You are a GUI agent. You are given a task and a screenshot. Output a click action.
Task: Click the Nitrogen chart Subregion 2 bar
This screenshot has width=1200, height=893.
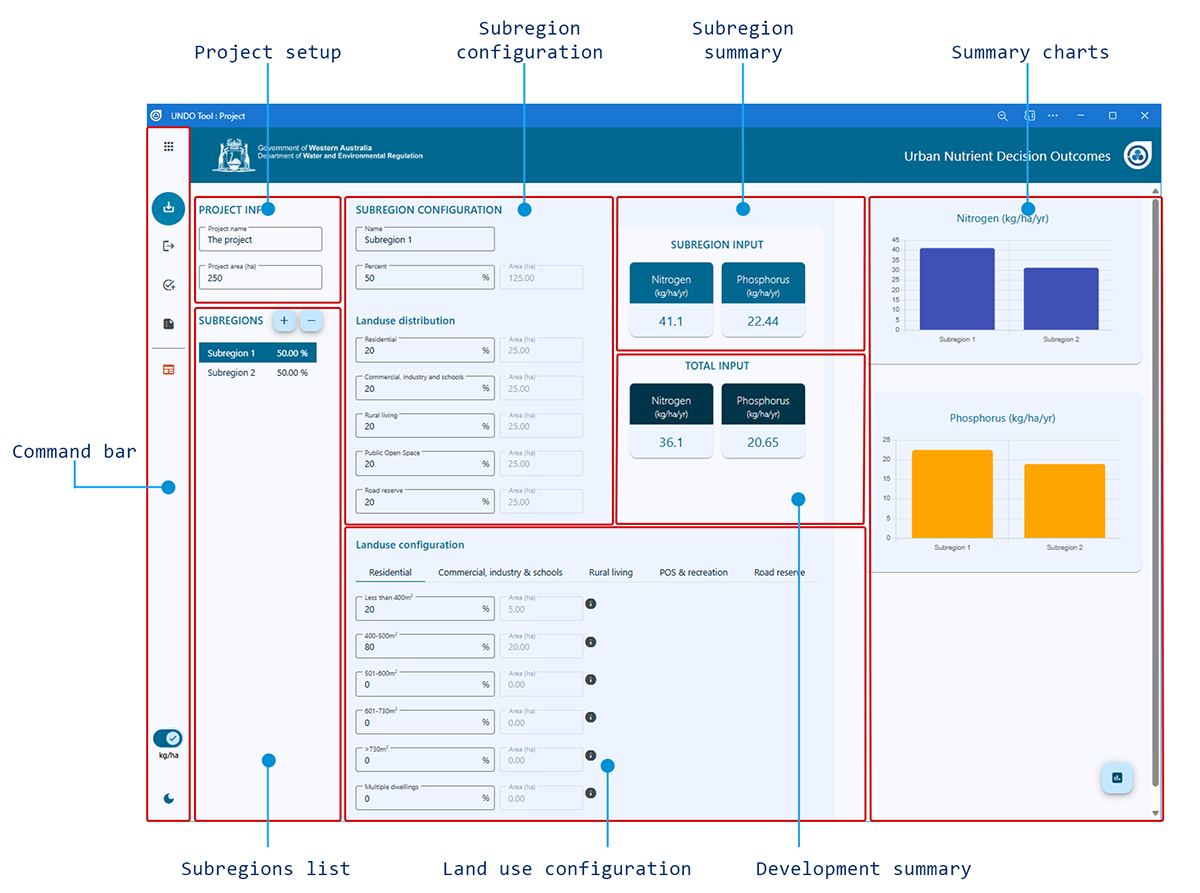pos(1061,299)
